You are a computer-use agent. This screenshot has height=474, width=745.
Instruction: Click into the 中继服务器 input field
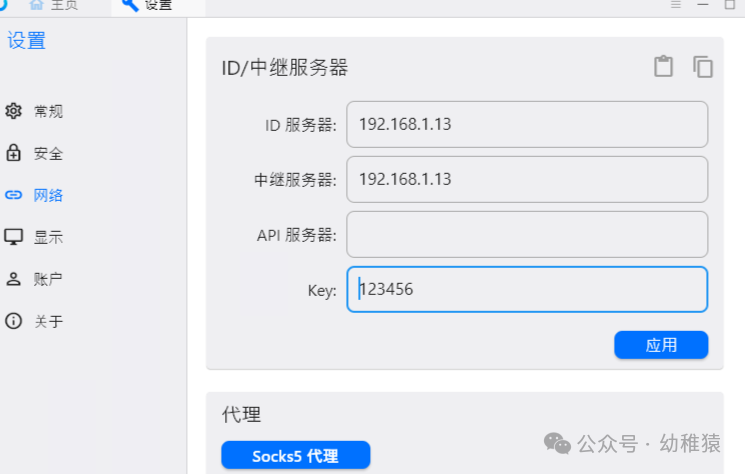pos(527,180)
